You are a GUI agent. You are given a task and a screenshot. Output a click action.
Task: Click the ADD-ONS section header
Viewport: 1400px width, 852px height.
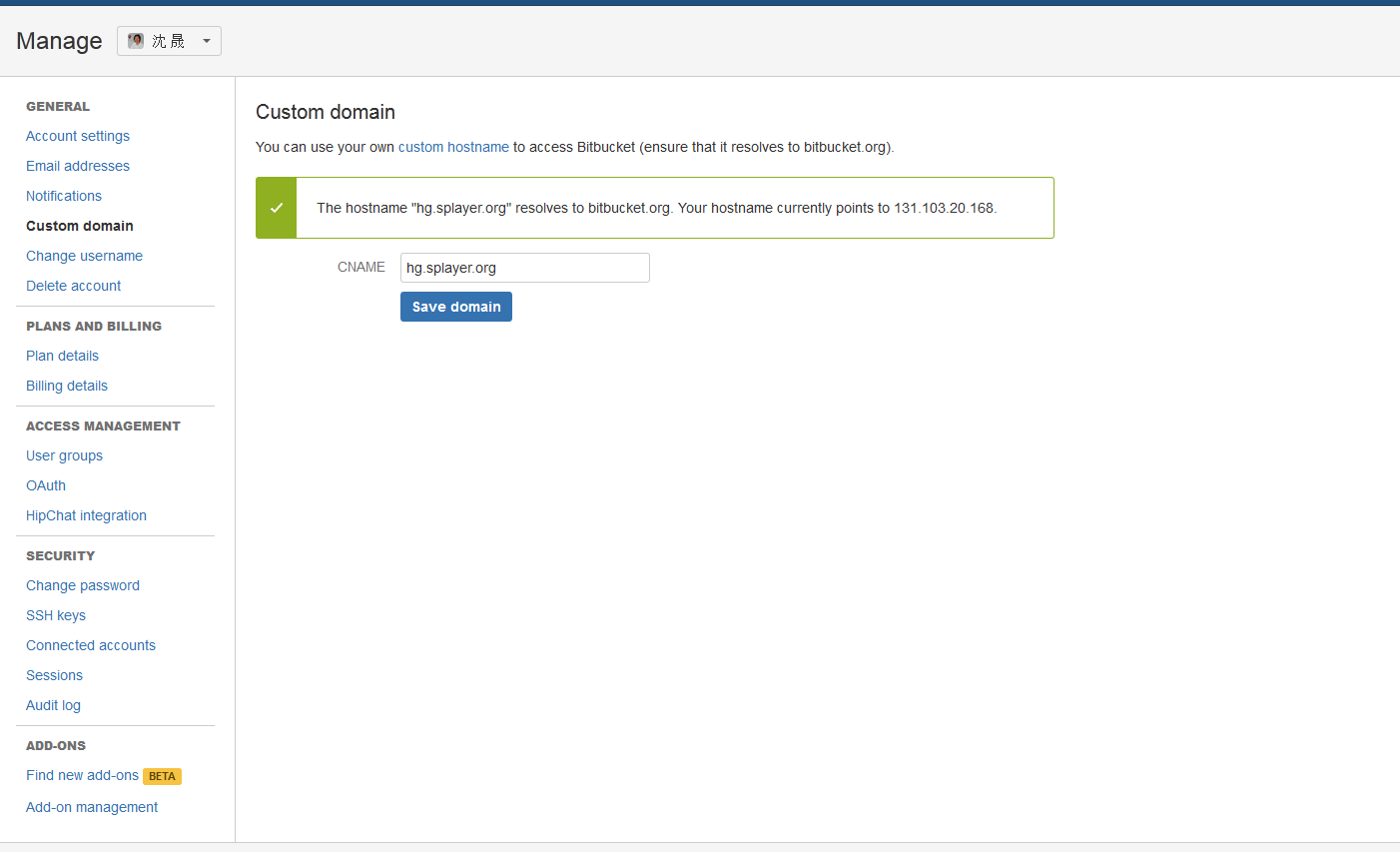click(x=56, y=745)
